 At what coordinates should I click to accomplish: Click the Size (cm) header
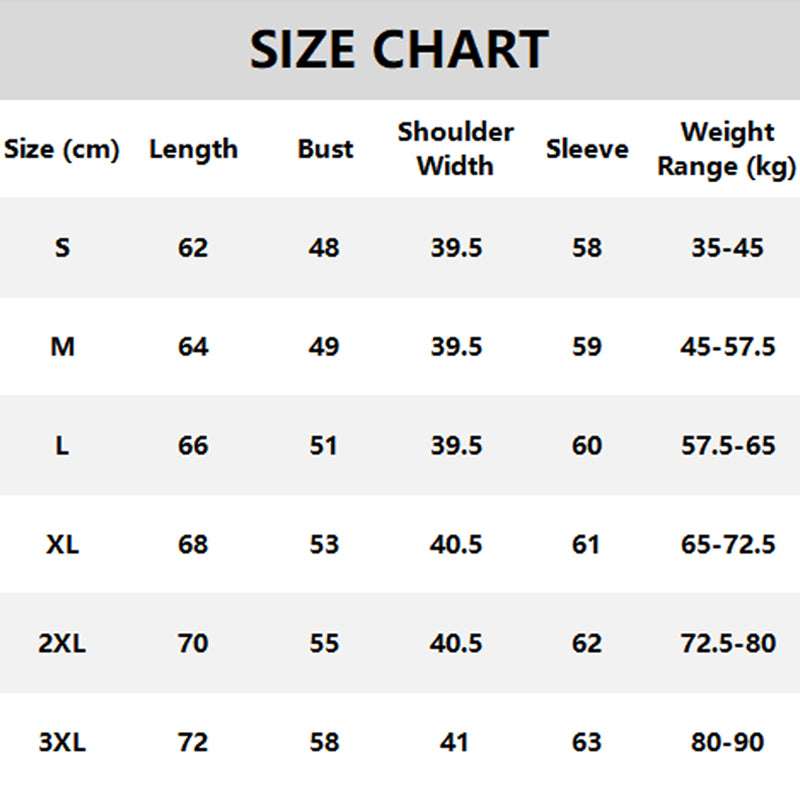tap(62, 150)
